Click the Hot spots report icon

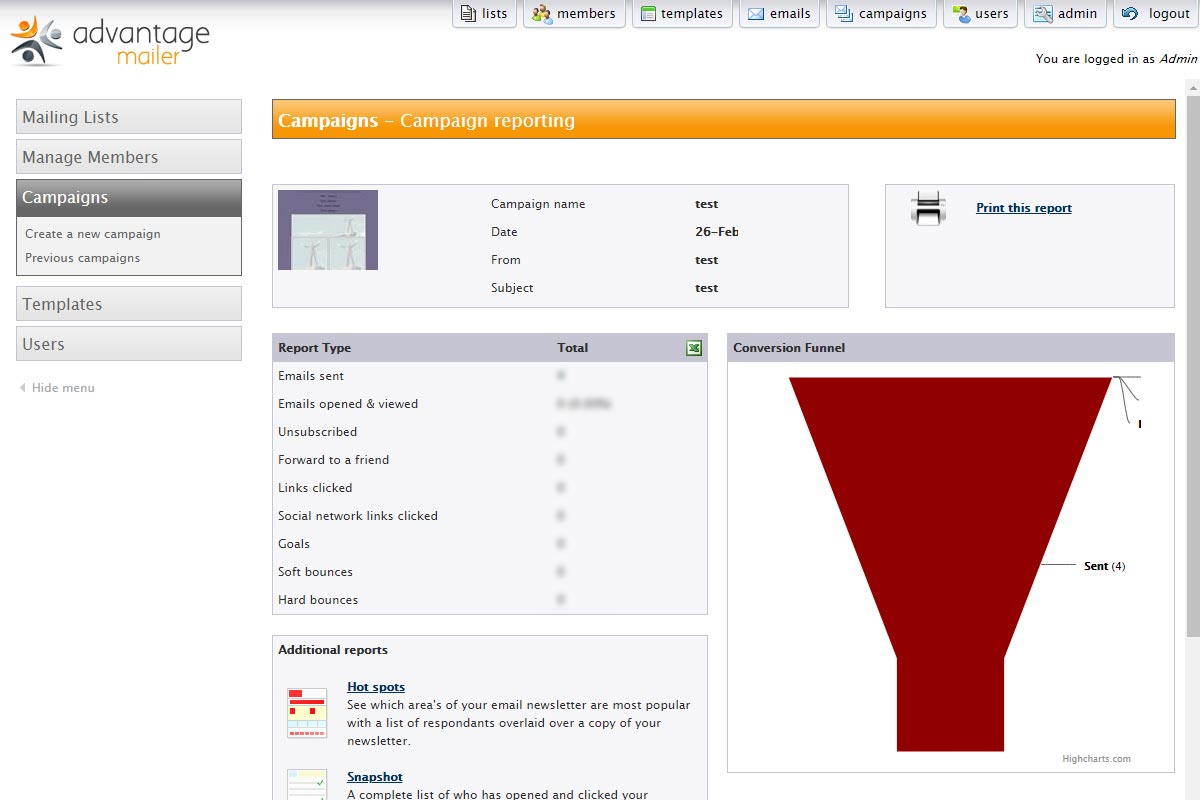coord(307,713)
